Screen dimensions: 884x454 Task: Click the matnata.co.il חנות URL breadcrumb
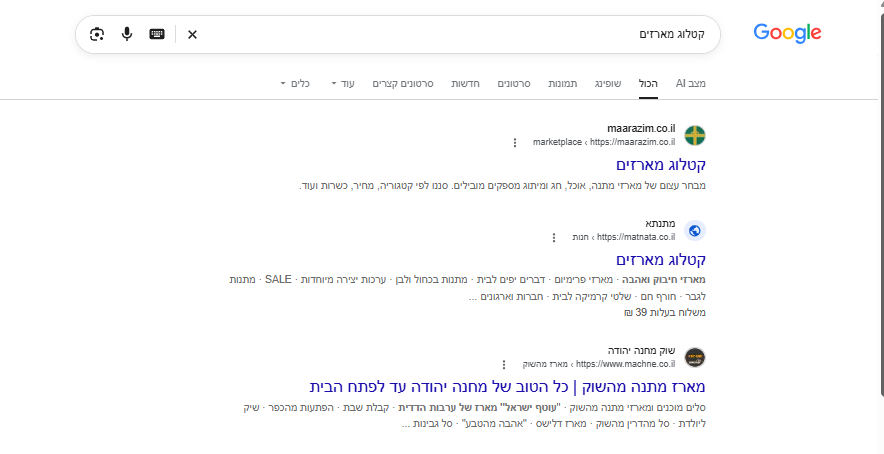tap(624, 237)
